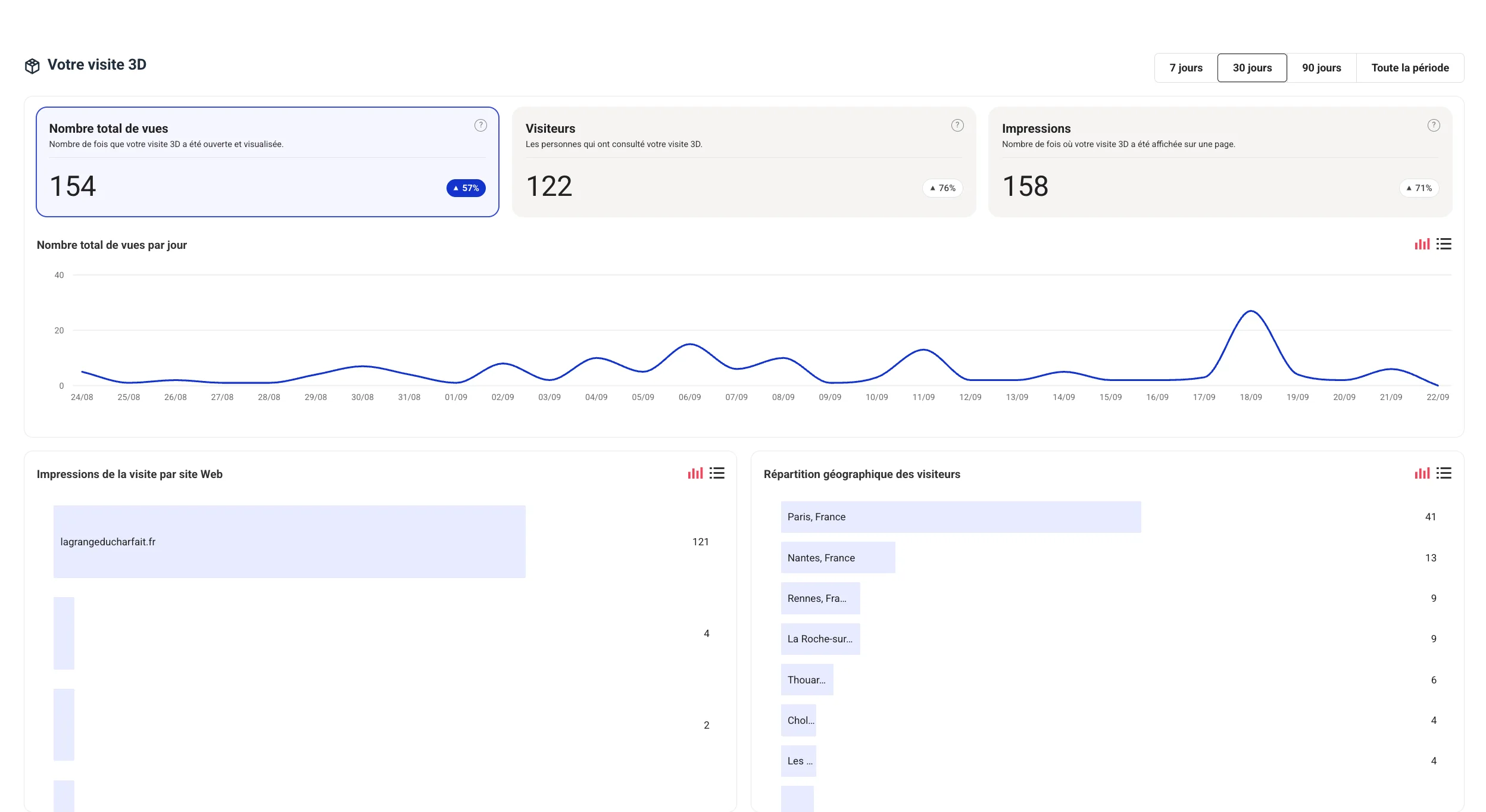Open help icon for Nombre total de vues

[x=480, y=125]
